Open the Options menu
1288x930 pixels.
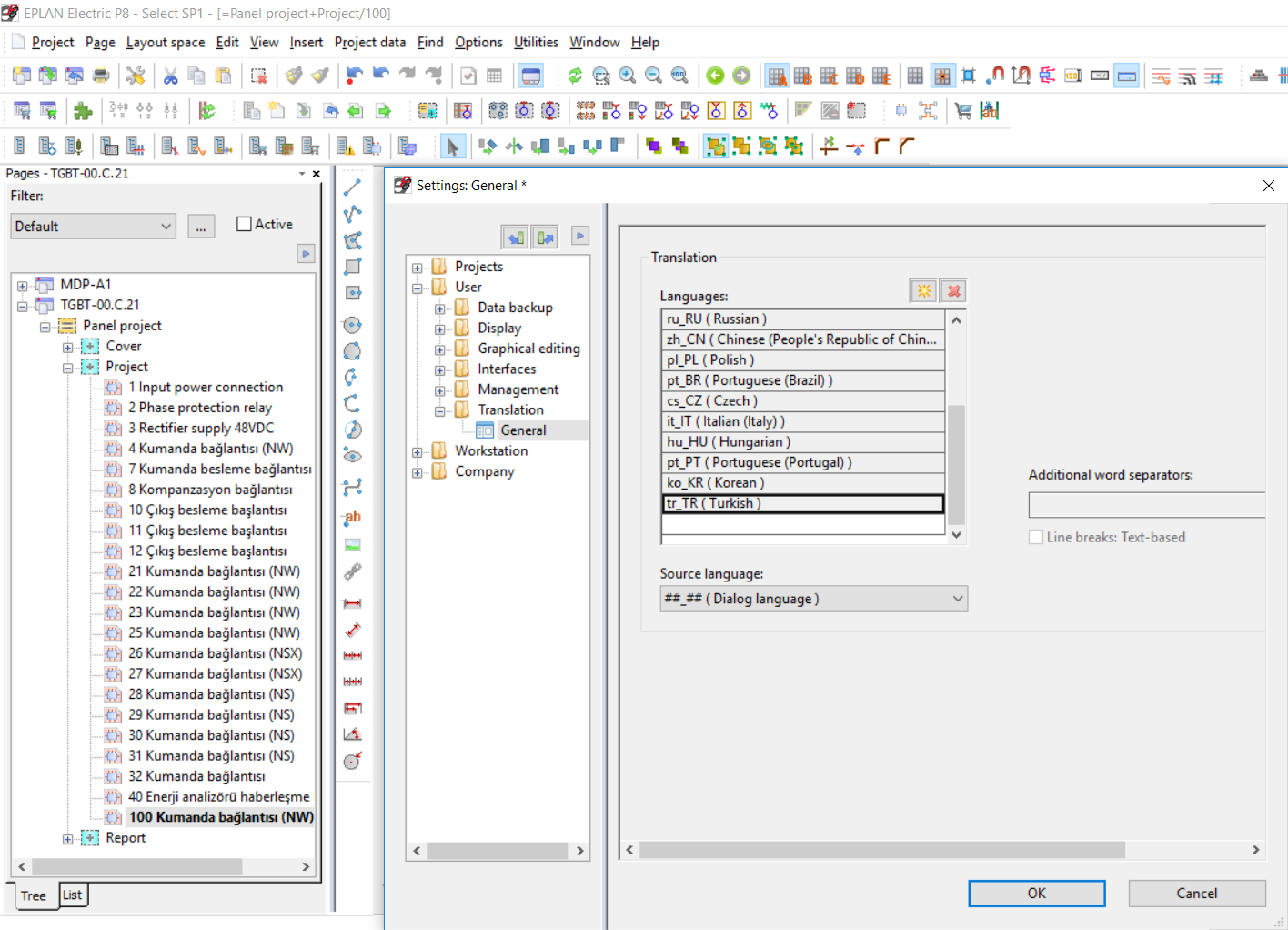[478, 42]
